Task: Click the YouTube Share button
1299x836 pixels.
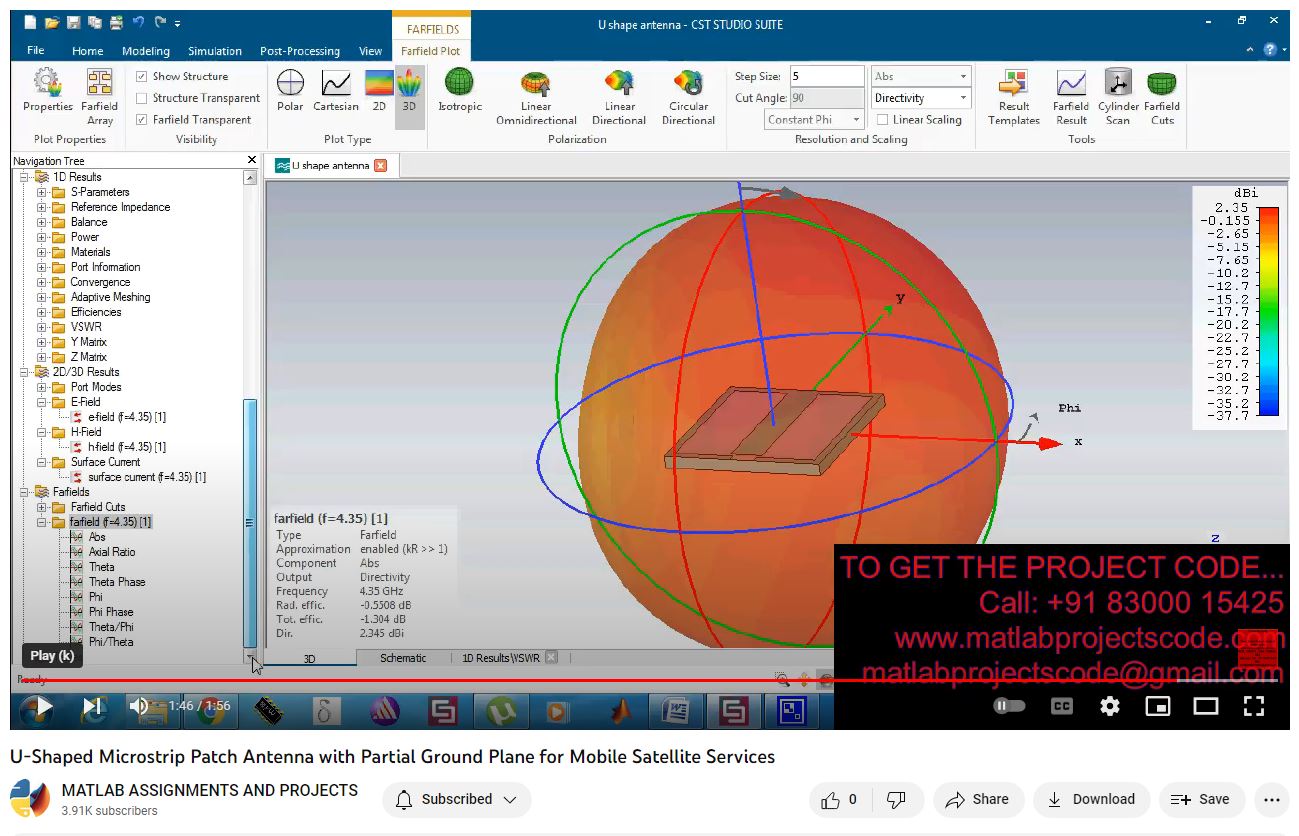Action: 977,799
